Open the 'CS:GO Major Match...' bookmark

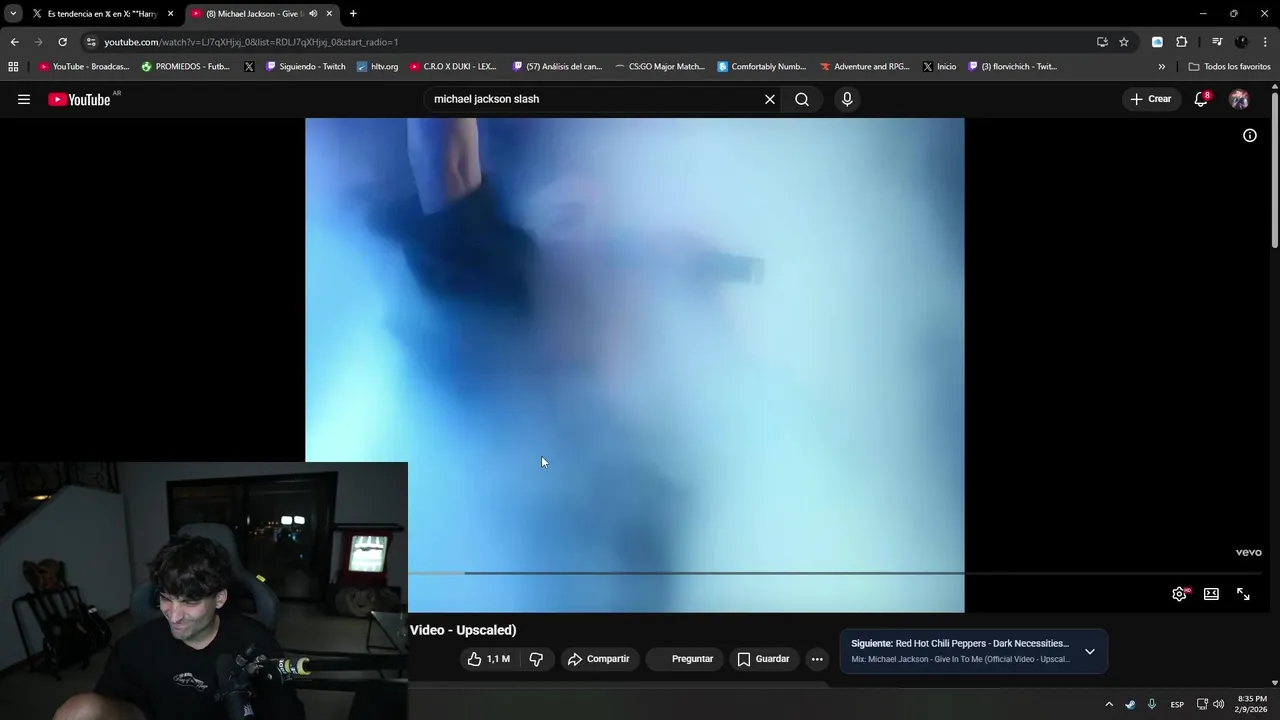(660, 67)
